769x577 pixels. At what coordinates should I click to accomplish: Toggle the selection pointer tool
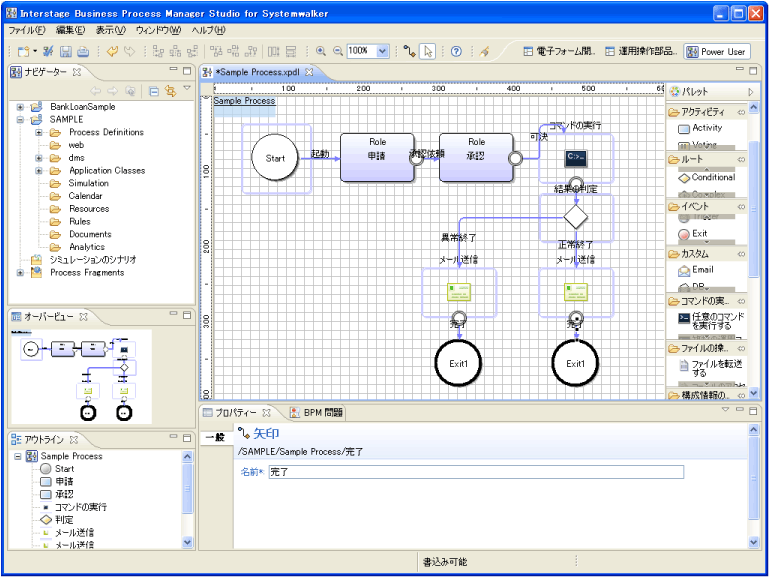428,51
